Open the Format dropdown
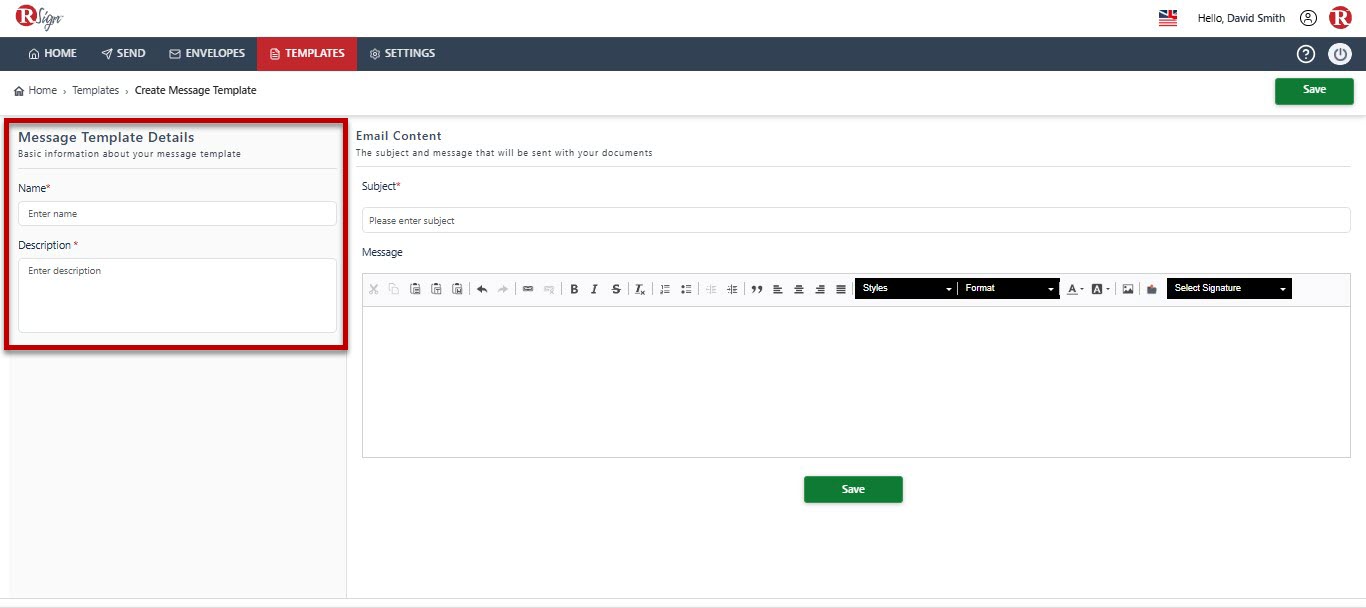The width and height of the screenshot is (1366, 608). pos(1009,288)
